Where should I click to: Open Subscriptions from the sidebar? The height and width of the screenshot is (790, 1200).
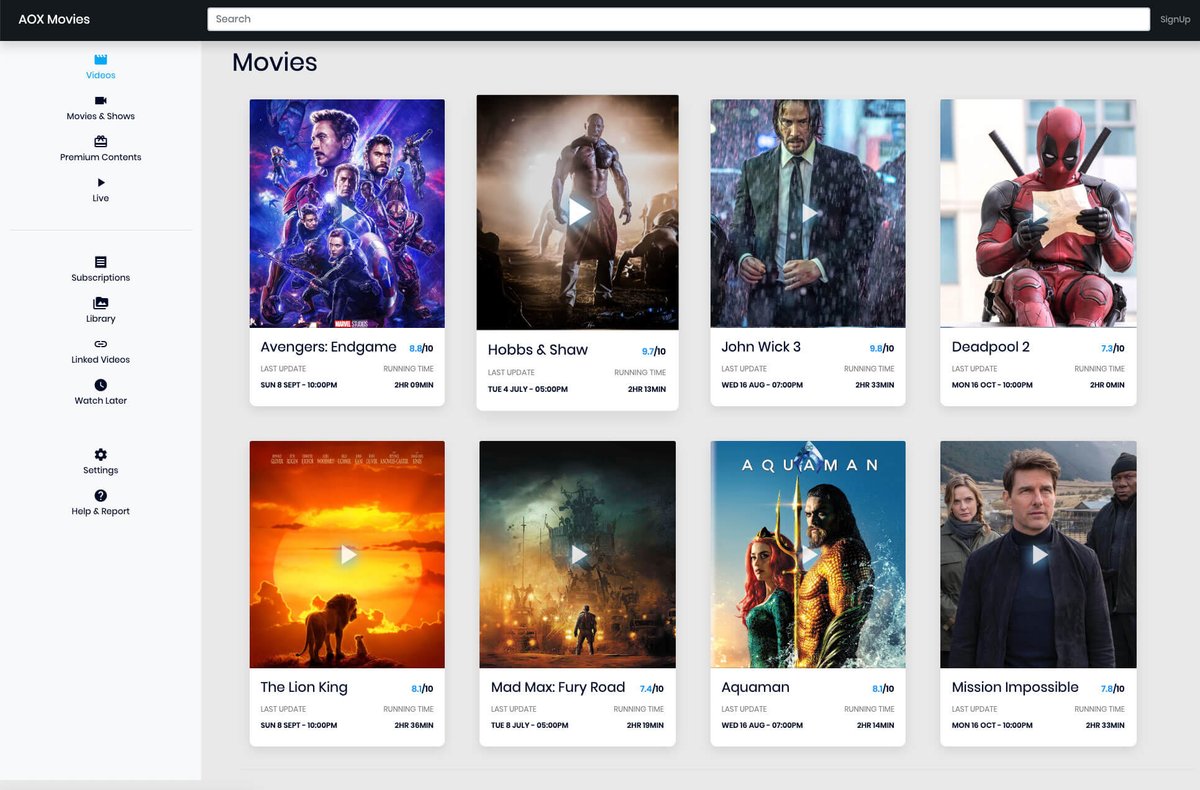click(100, 263)
